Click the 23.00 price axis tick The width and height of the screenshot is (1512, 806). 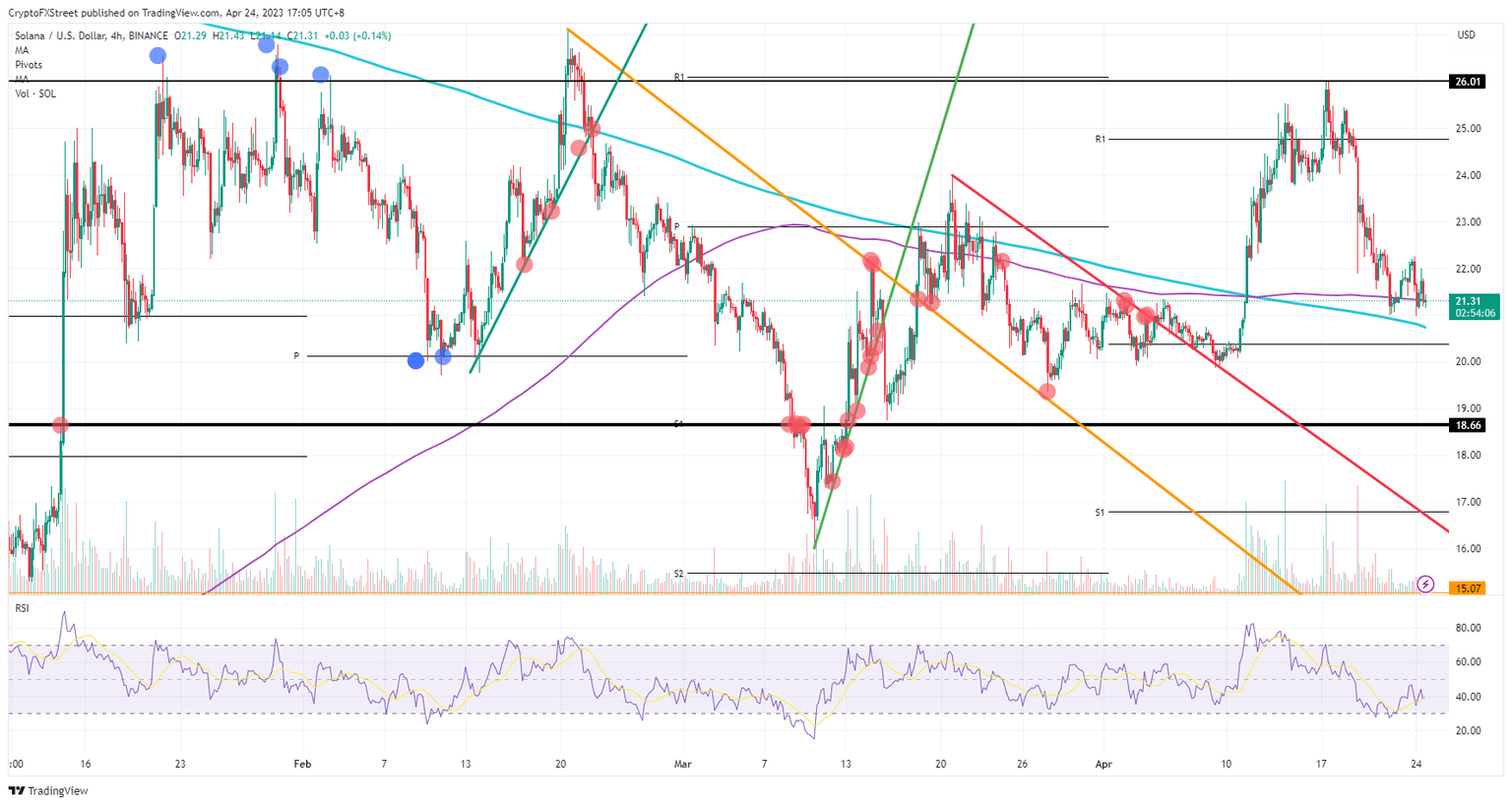pos(1469,222)
